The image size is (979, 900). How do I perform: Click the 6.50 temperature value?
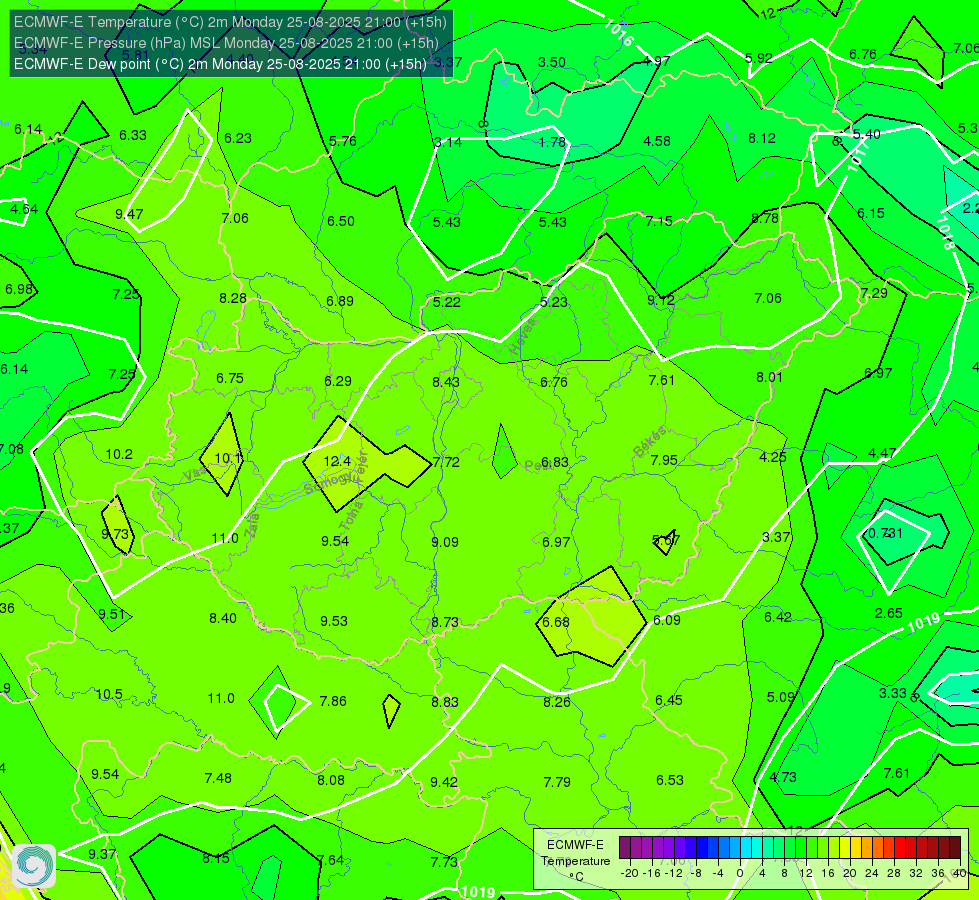(341, 221)
